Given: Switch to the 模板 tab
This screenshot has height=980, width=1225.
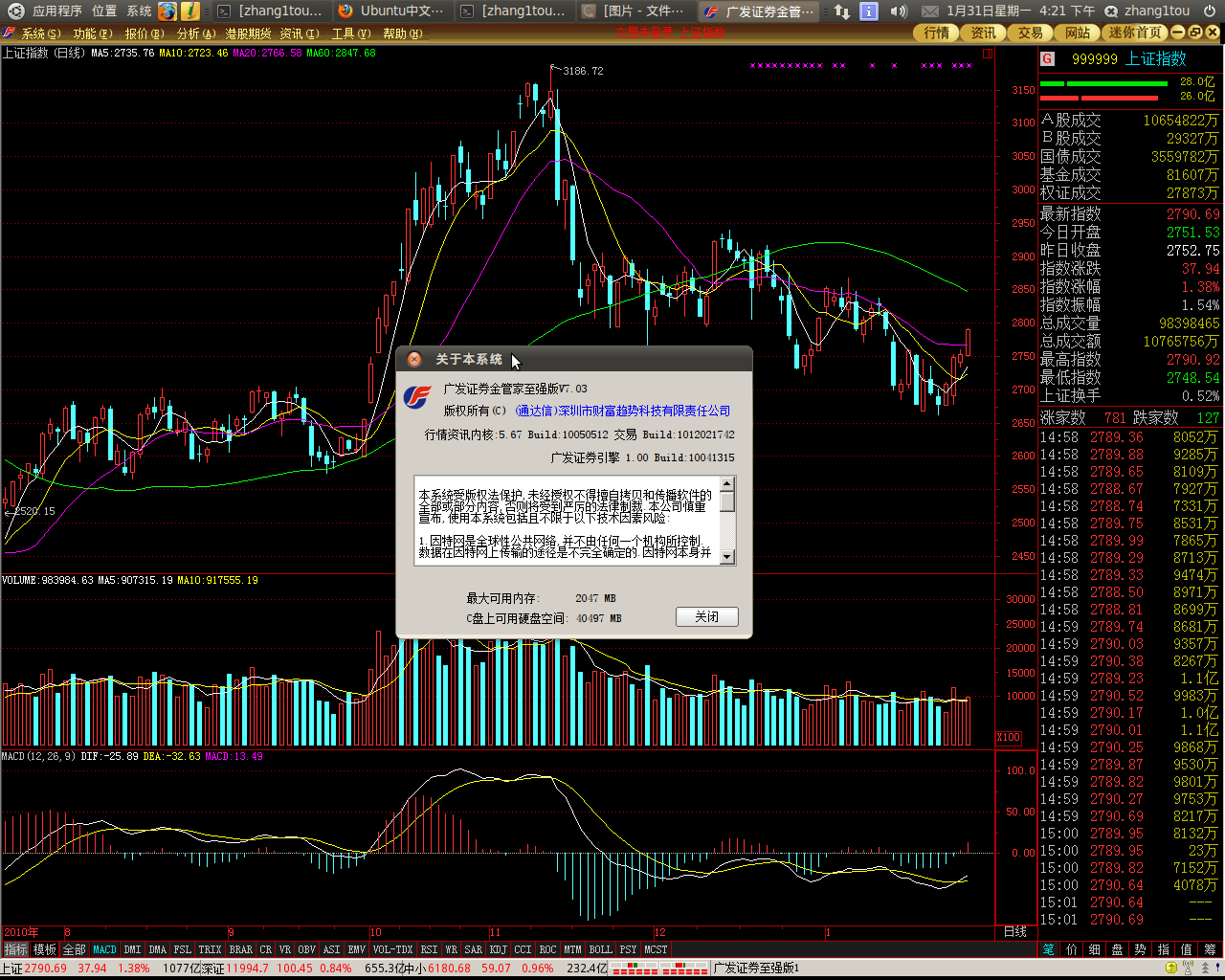Looking at the screenshot, I should tap(45, 949).
